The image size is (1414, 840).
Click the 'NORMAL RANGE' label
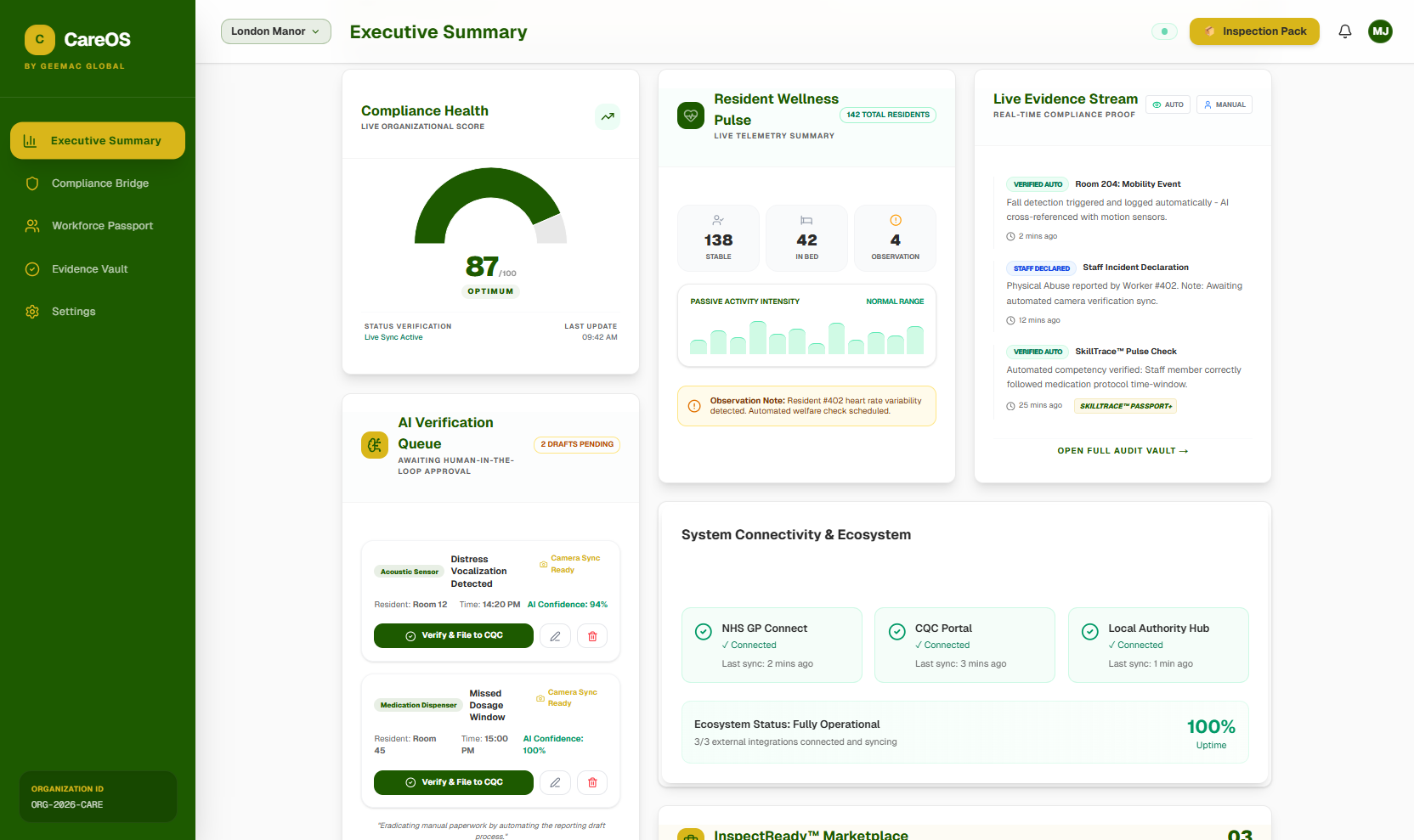(x=895, y=302)
